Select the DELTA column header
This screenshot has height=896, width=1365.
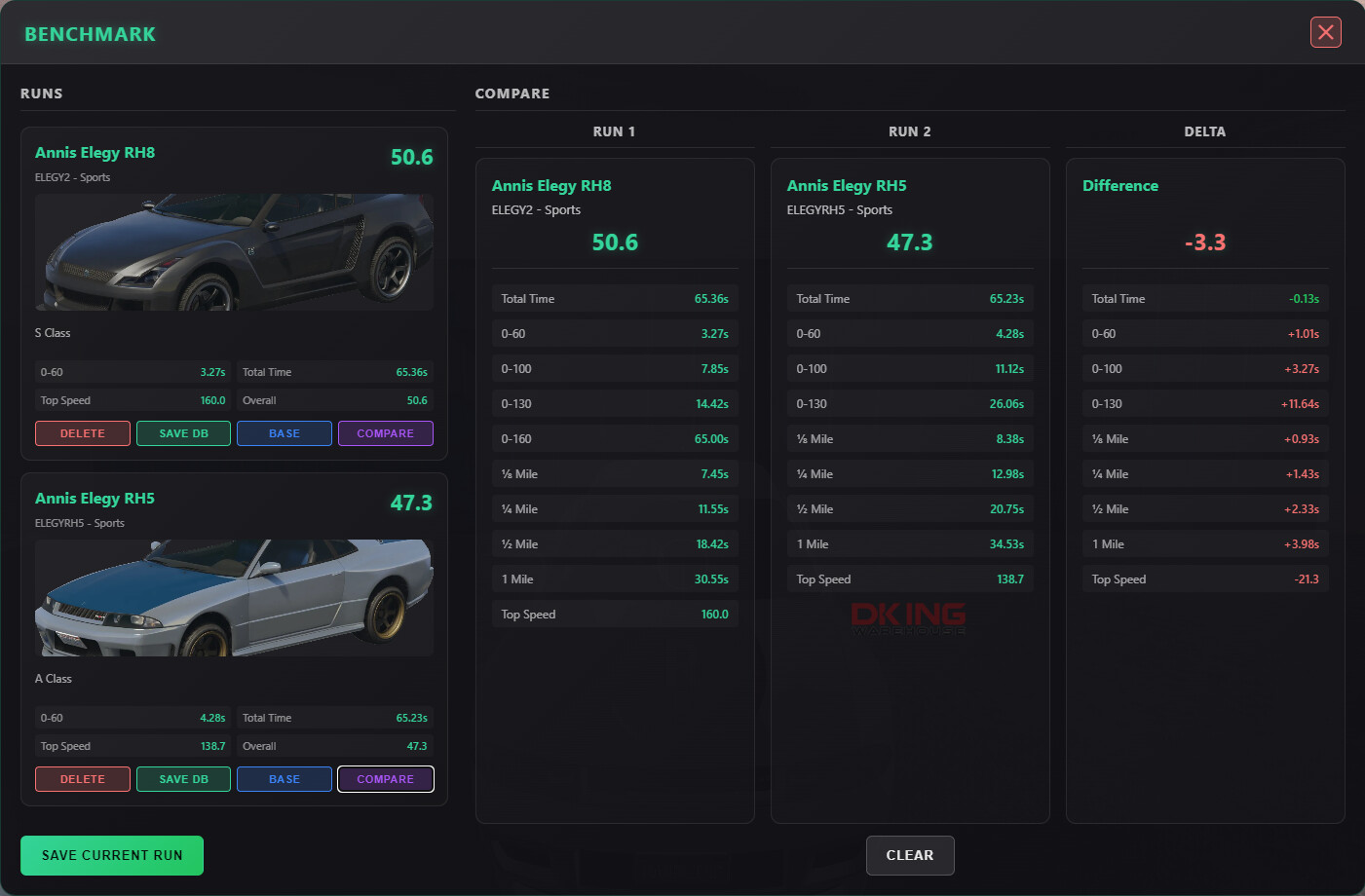tap(1205, 131)
